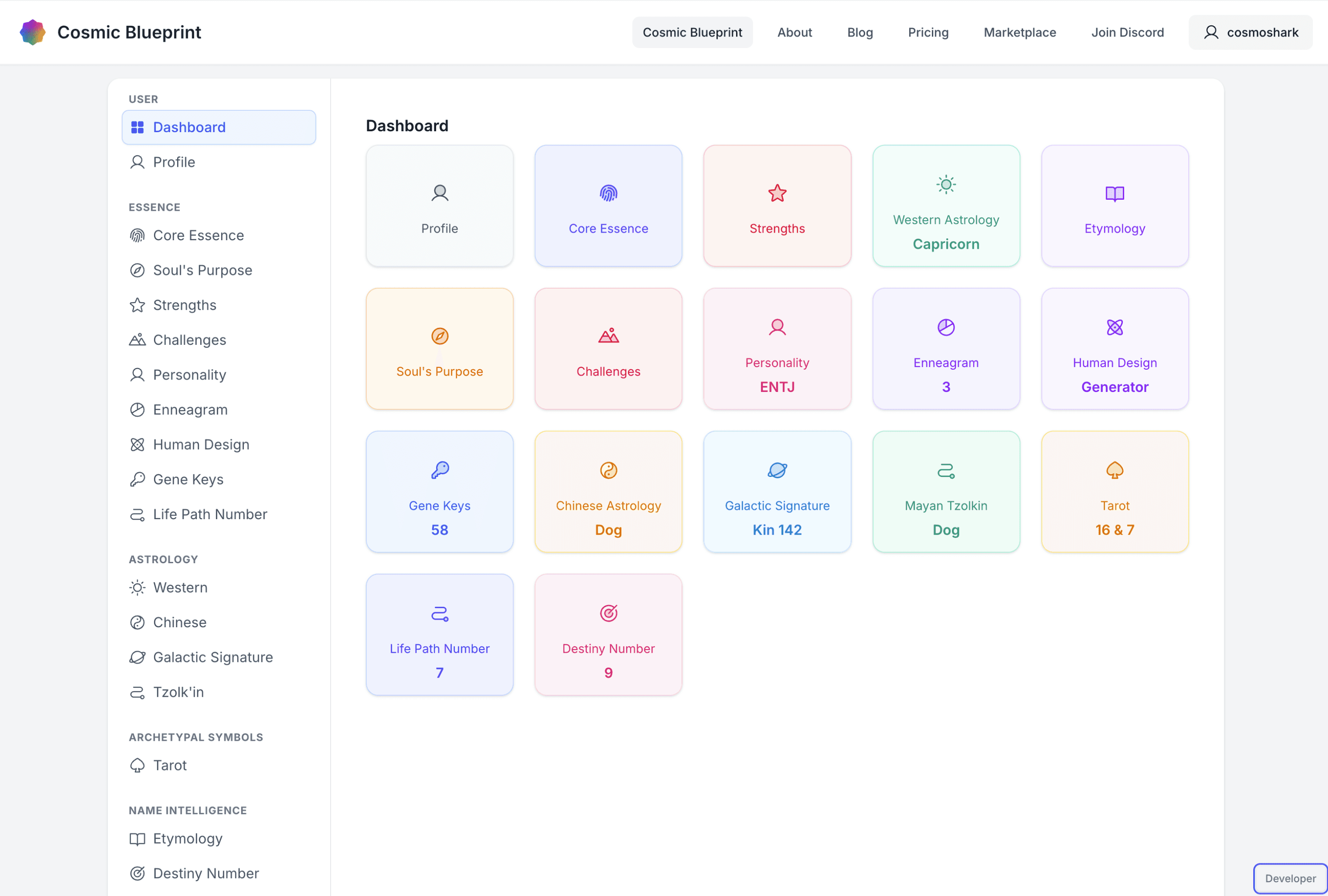Screen dimensions: 1328x896
Task: Click the sun icon on the Western Astrology card
Action: [946, 185]
